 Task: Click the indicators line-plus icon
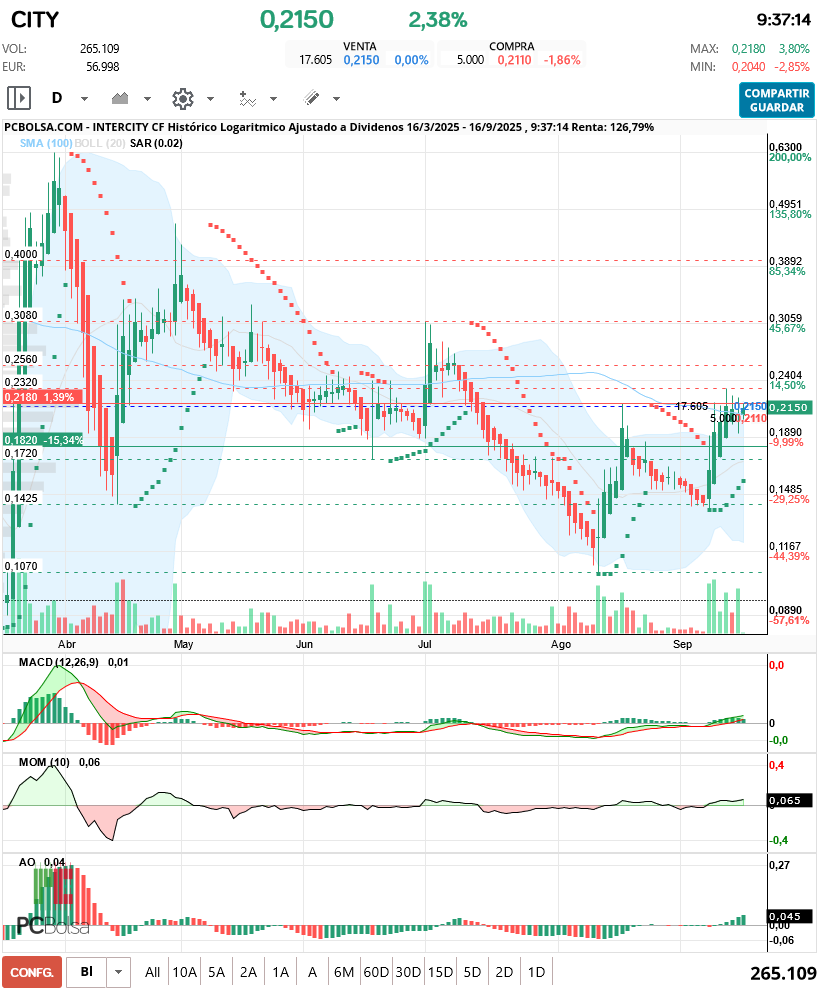[247, 98]
